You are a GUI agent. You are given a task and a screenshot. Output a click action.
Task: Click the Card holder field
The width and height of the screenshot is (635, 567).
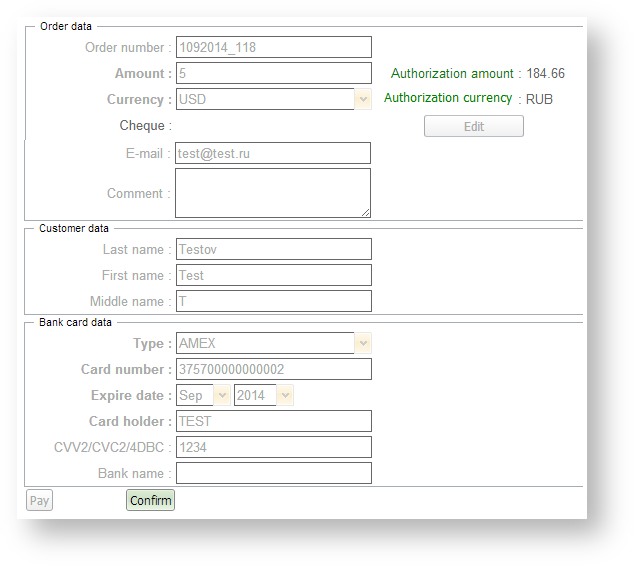pos(274,421)
